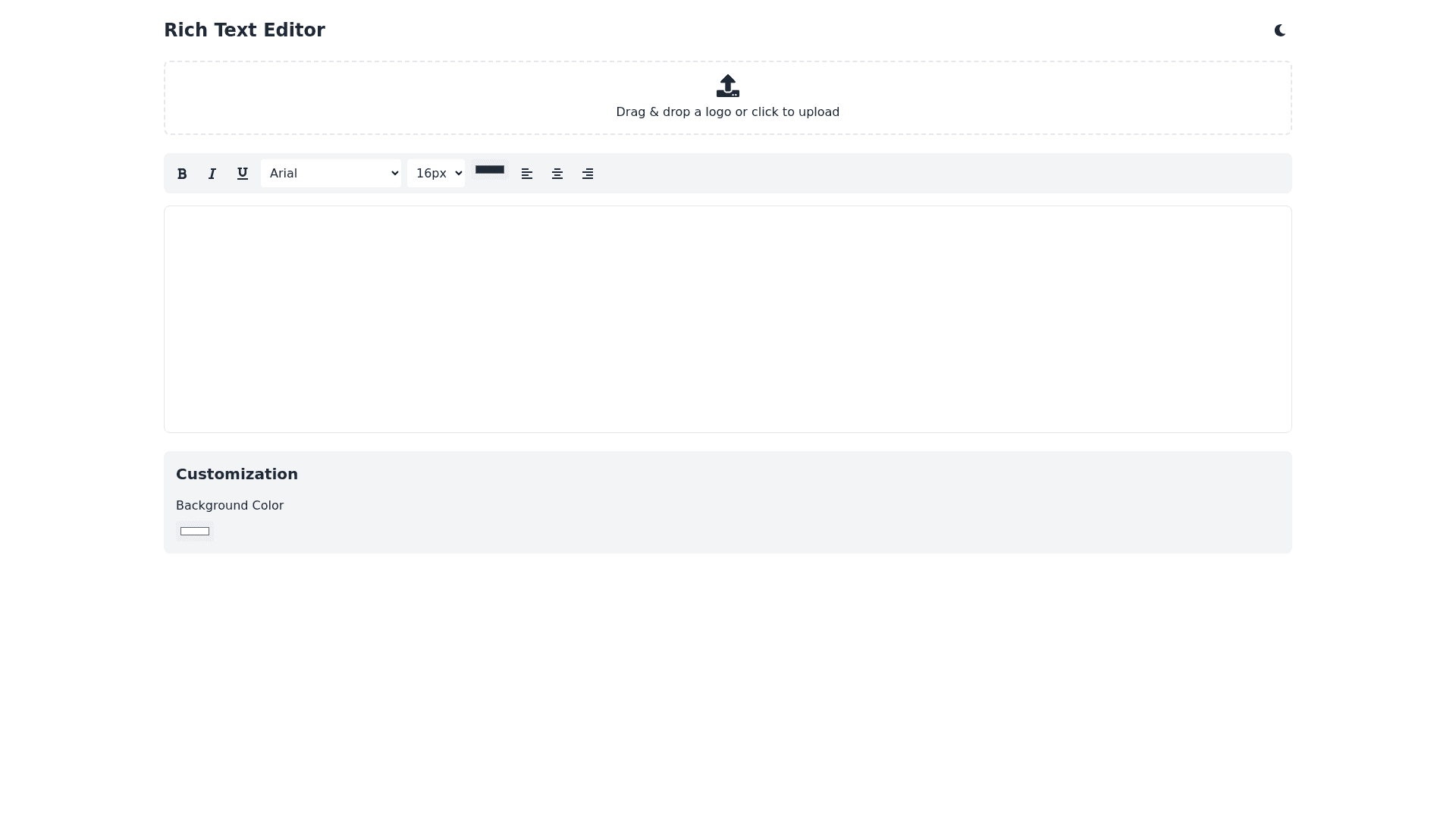This screenshot has height=819, width=1456.
Task: Click 'Drag & drop a logo' upload text
Action: (727, 112)
